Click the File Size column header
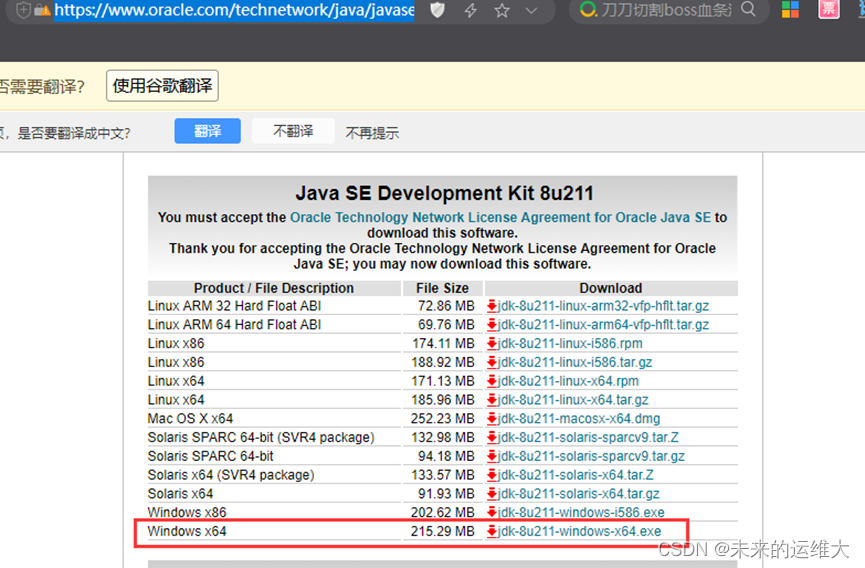865x568 pixels. click(x=442, y=288)
